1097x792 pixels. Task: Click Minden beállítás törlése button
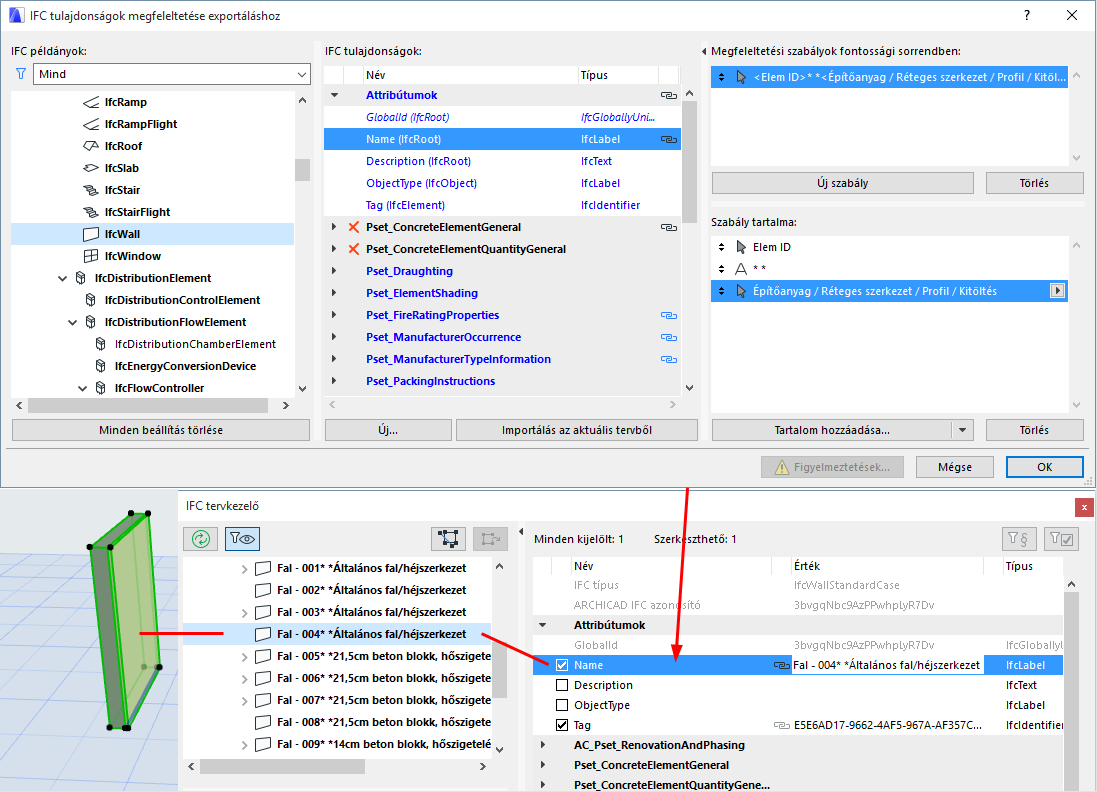click(x=161, y=430)
